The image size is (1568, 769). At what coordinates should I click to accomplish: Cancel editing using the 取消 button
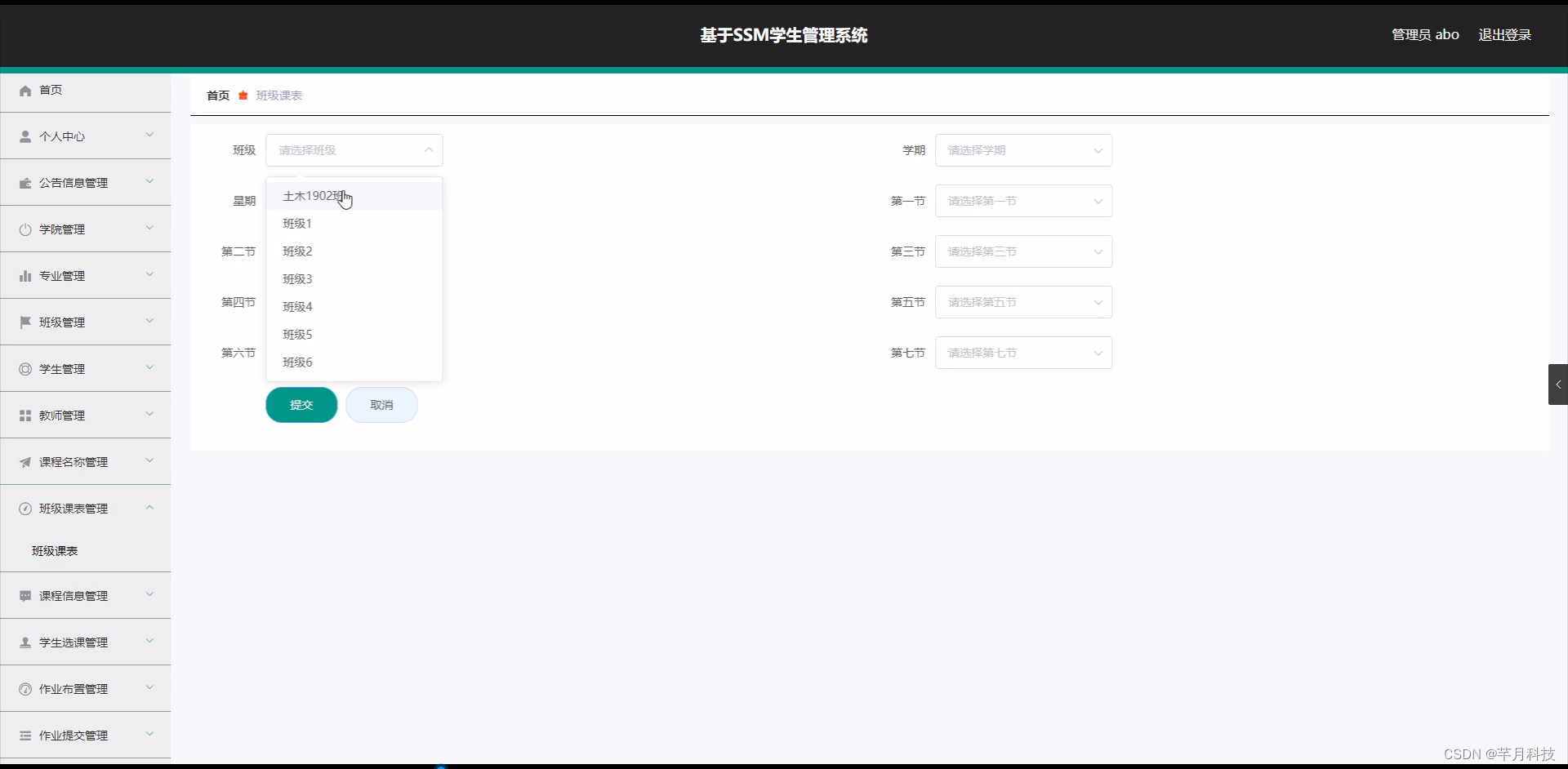click(381, 404)
